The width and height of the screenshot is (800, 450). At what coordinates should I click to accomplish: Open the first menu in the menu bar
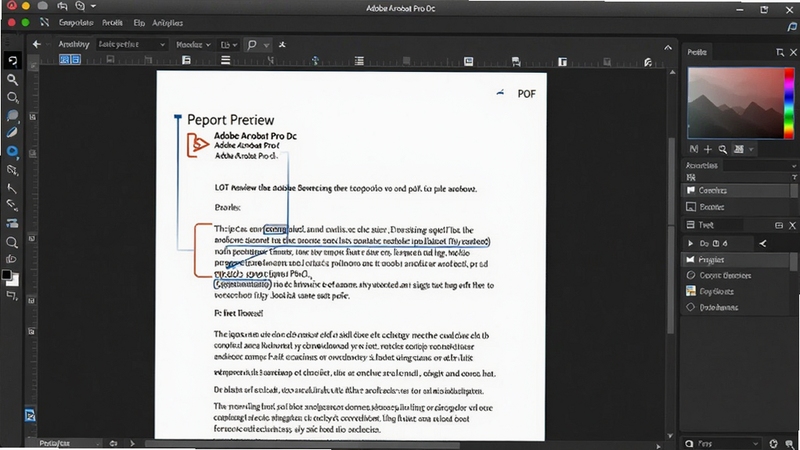[76, 23]
